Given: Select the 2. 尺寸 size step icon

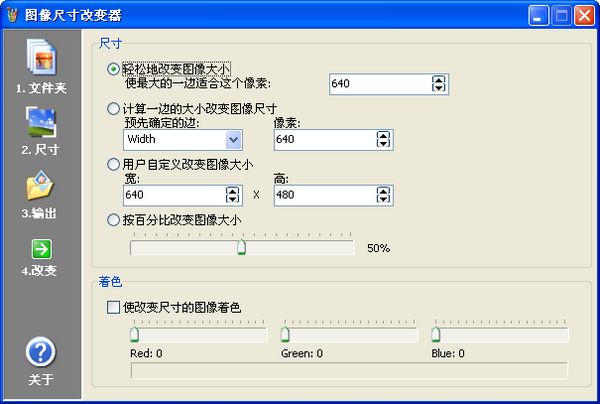Looking at the screenshot, I should tap(41, 122).
